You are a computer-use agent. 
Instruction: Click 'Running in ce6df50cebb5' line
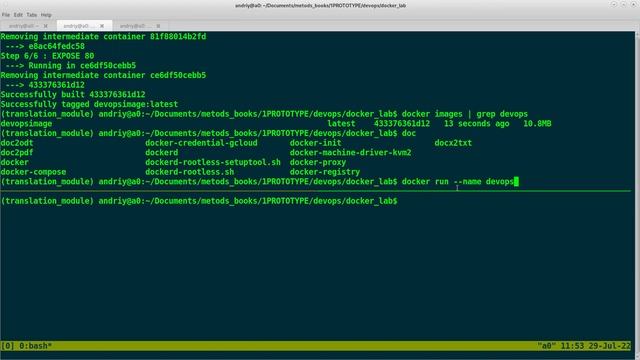pos(82,66)
